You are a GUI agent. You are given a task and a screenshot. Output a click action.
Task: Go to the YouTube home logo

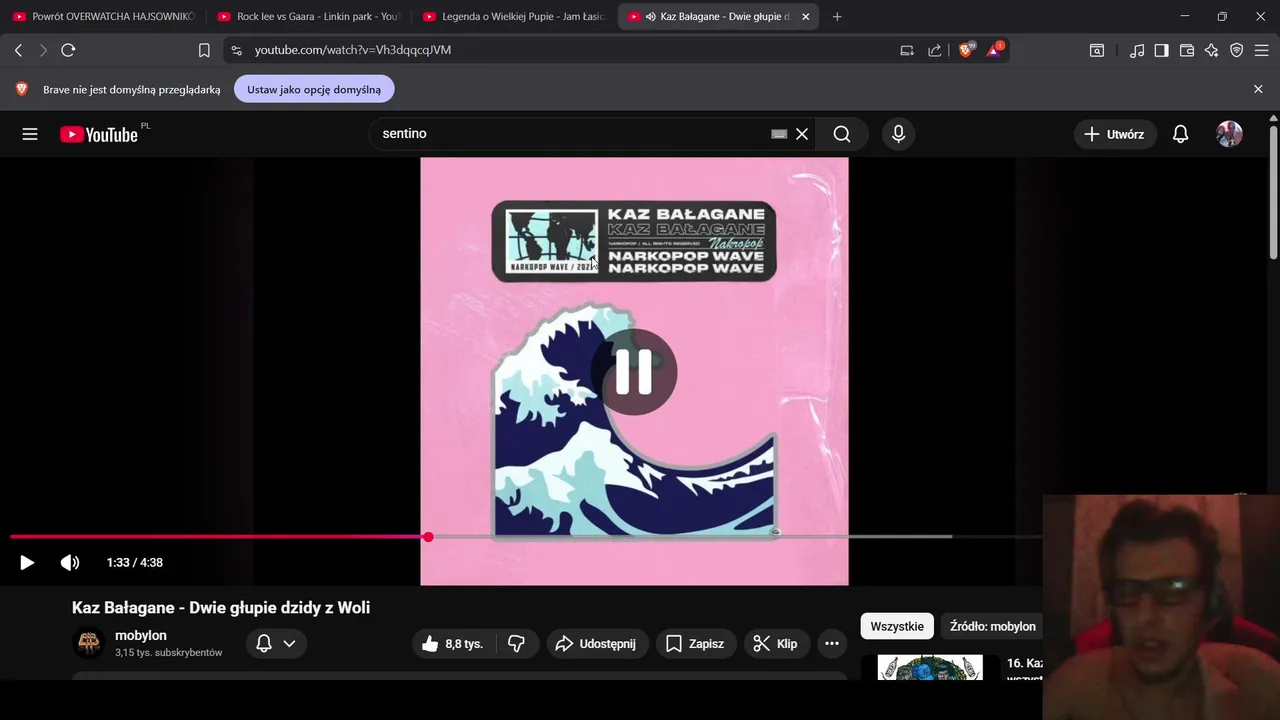pyautogui.click(x=99, y=134)
